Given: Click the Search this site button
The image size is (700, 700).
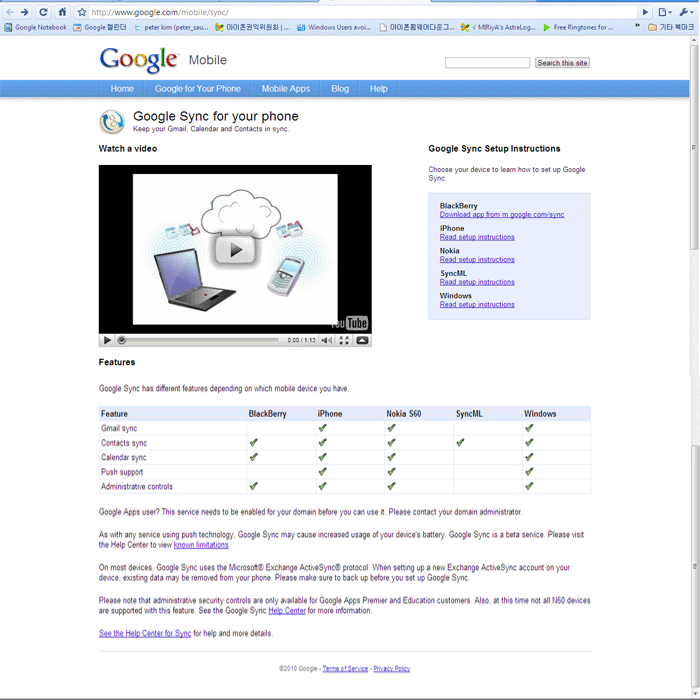Looking at the screenshot, I should [562, 63].
